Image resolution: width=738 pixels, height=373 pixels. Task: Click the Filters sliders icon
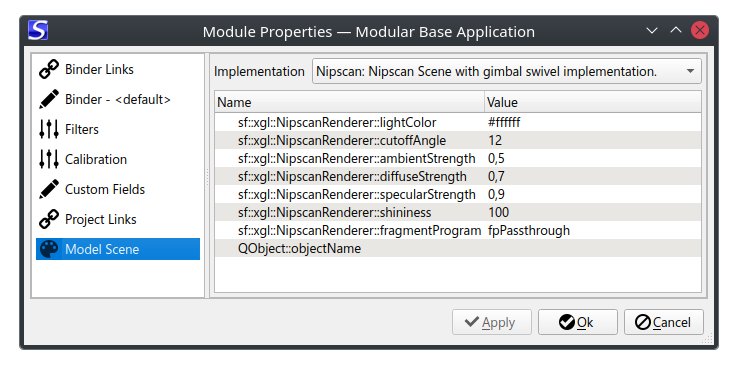[49, 129]
